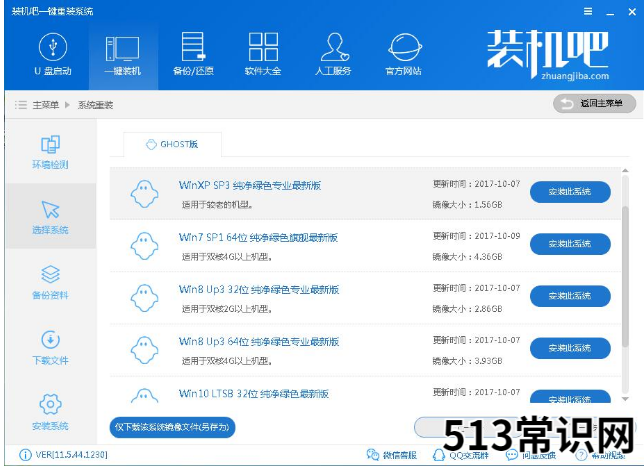Go to the 环境检测 step
Image resolution: width=644 pixels, height=466 pixels.
[x=51, y=152]
